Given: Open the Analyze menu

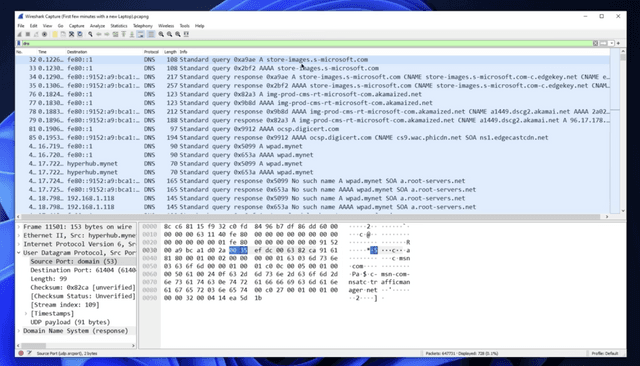Looking at the screenshot, I should [97, 26].
